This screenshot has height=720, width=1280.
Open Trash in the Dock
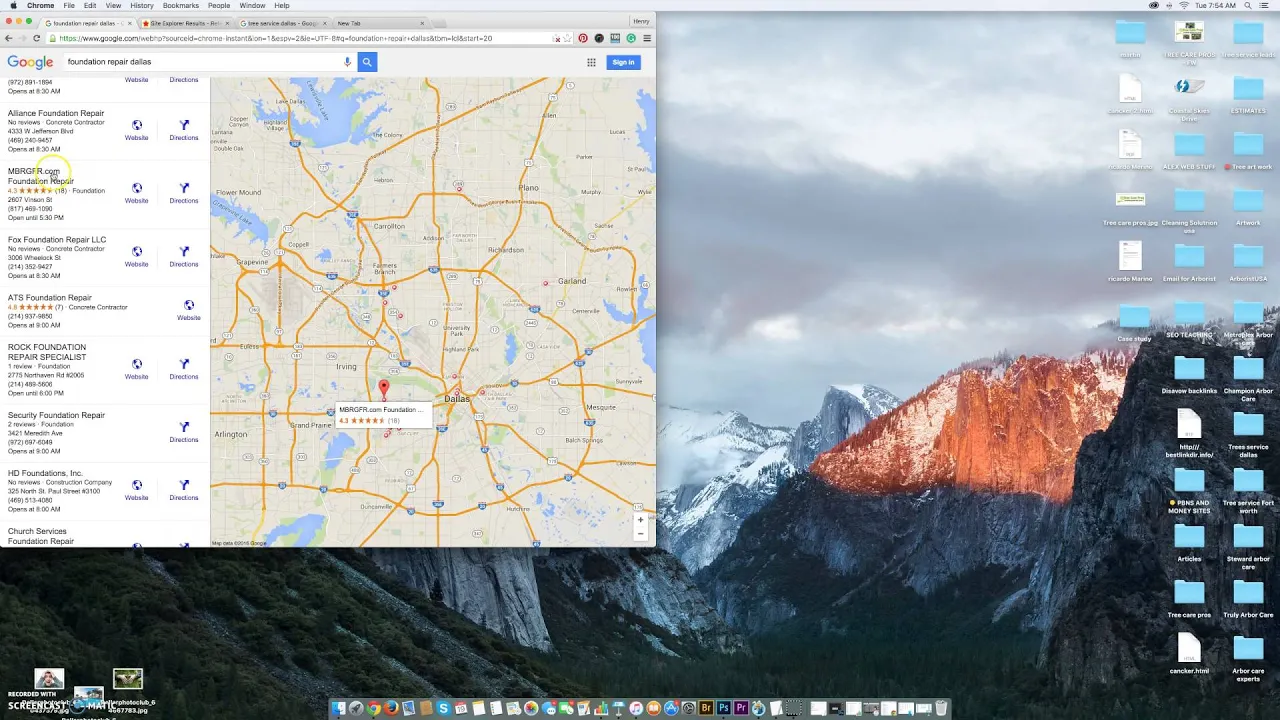pyautogui.click(x=941, y=708)
